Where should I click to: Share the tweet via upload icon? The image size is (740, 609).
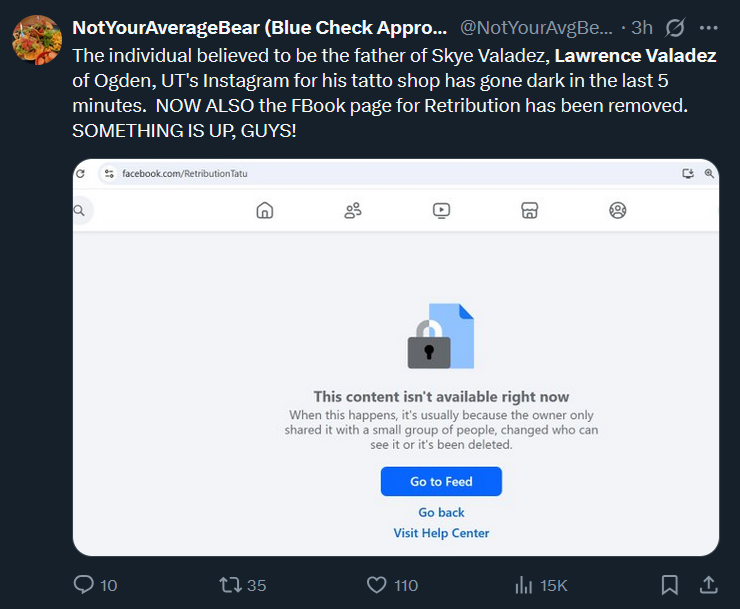click(x=708, y=584)
